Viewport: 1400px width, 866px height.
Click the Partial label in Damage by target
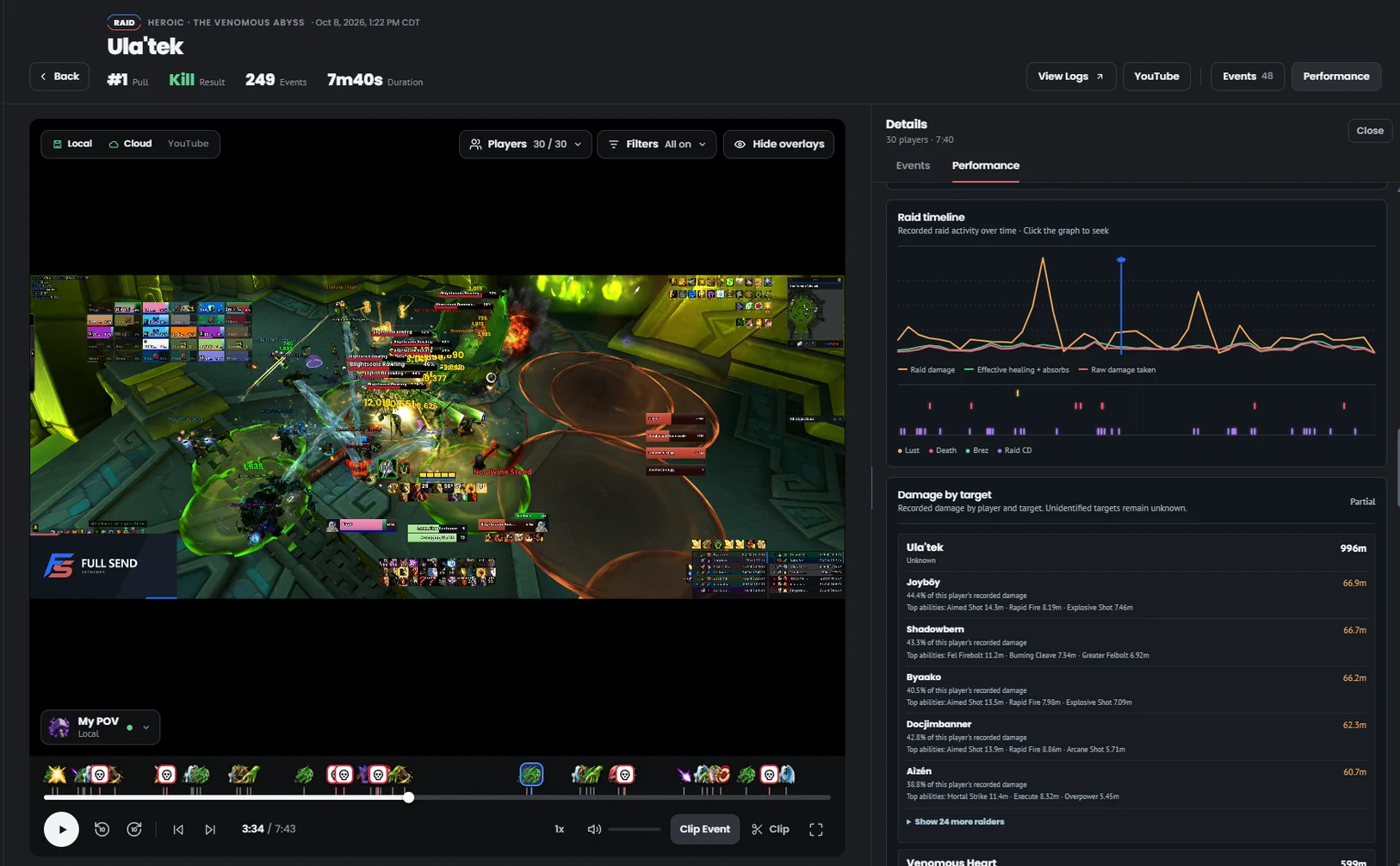(1362, 502)
